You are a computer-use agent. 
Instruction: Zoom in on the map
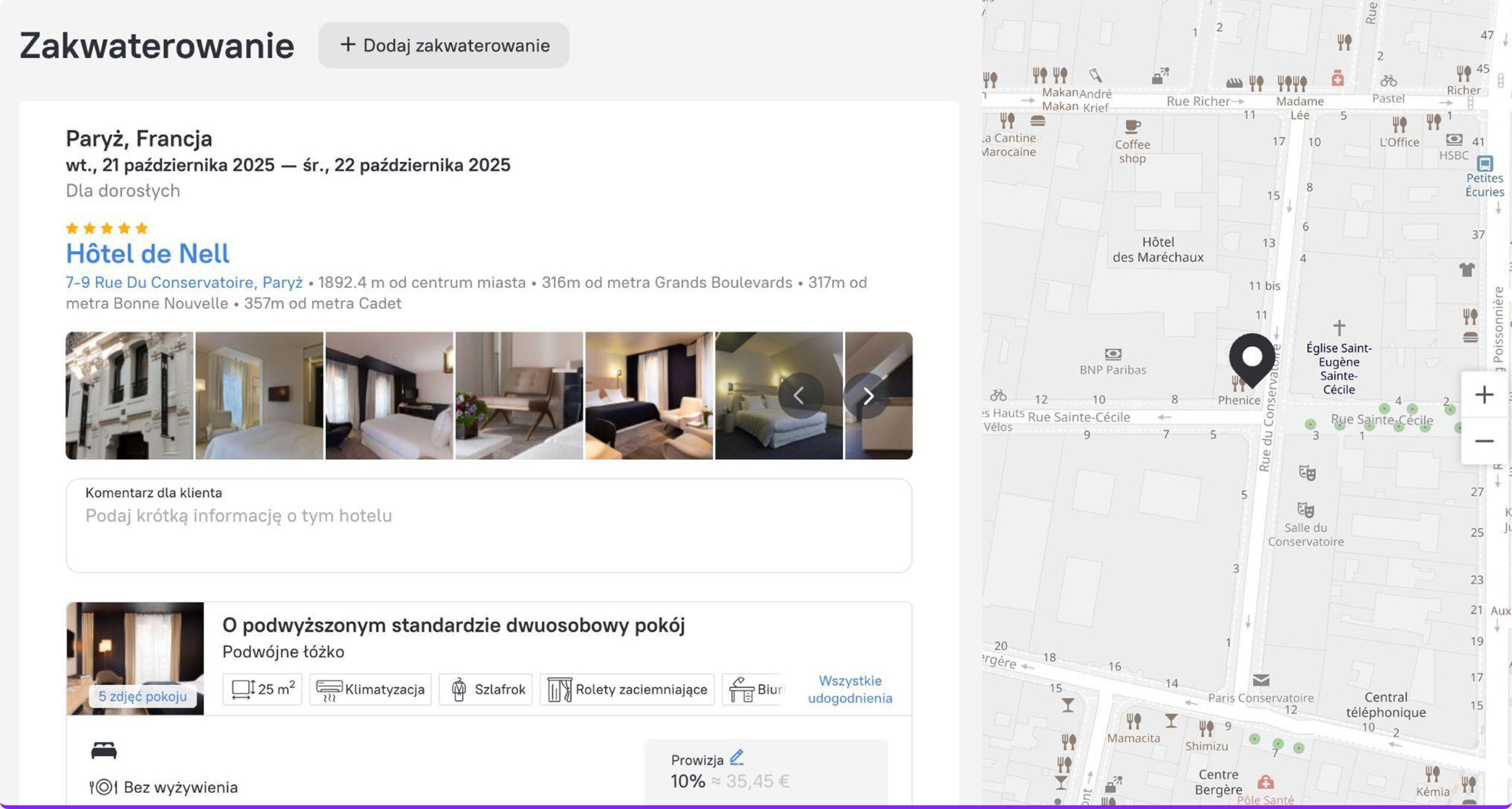[x=1484, y=395]
